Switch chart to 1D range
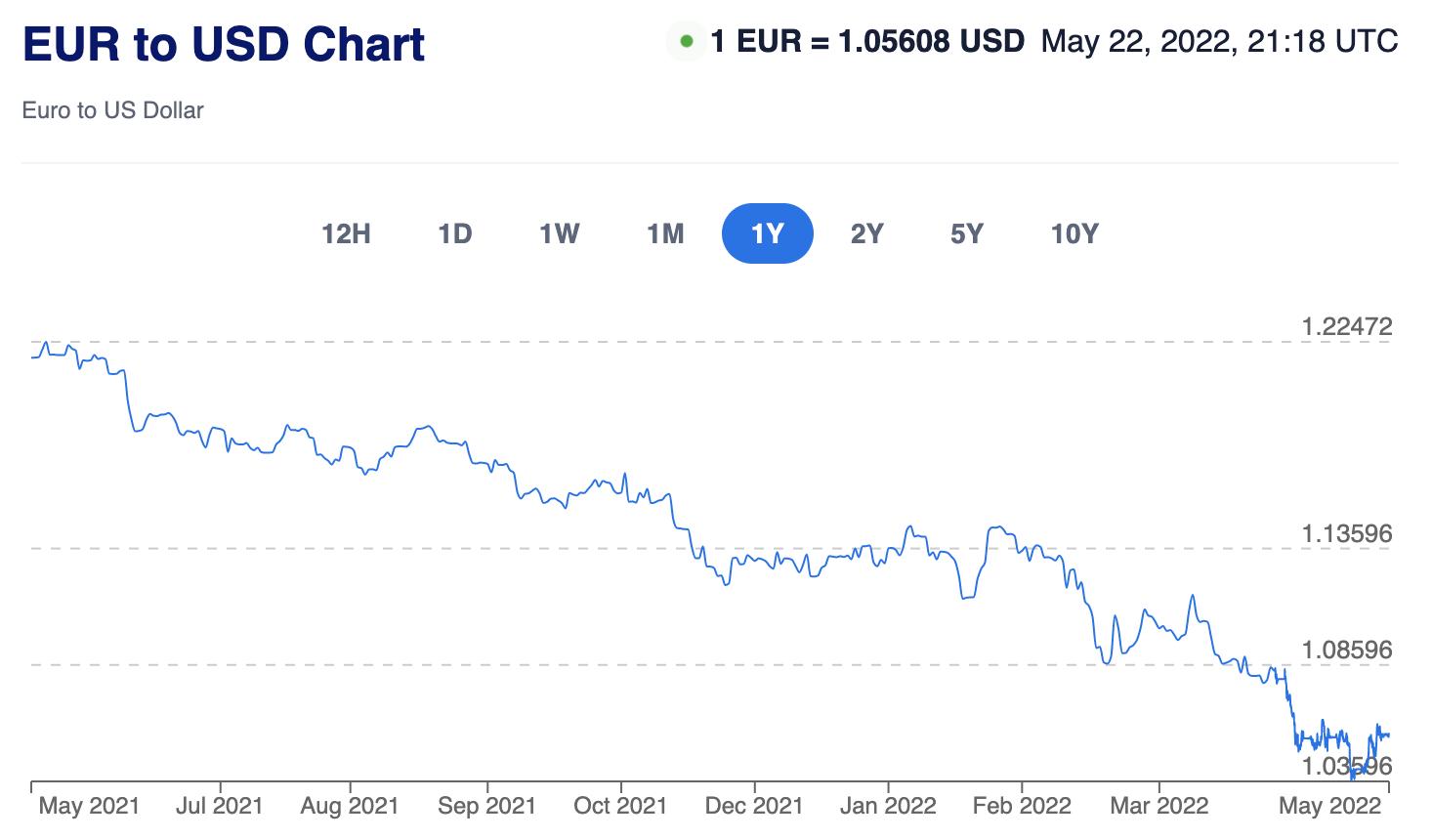The width and height of the screenshot is (1432, 840). pyautogui.click(x=455, y=234)
